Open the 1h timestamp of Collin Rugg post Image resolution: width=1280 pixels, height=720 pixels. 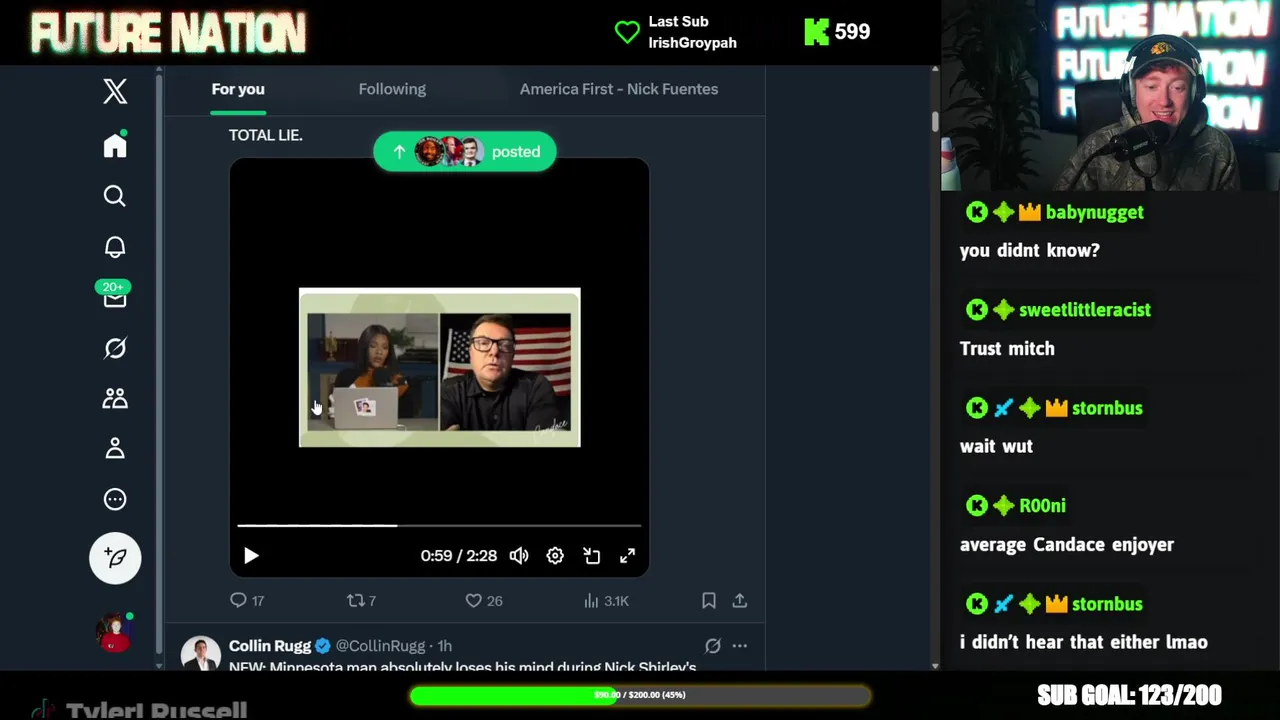pos(445,646)
